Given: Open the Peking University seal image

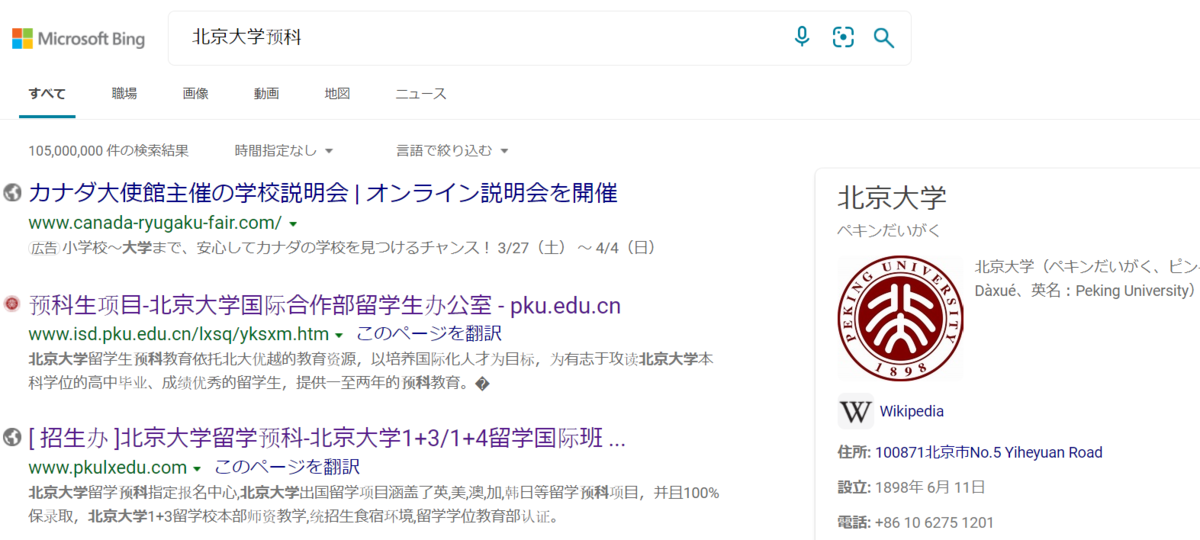Looking at the screenshot, I should 900,316.
